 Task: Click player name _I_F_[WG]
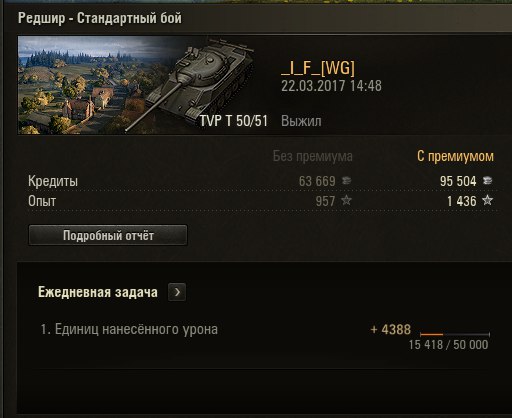click(318, 68)
